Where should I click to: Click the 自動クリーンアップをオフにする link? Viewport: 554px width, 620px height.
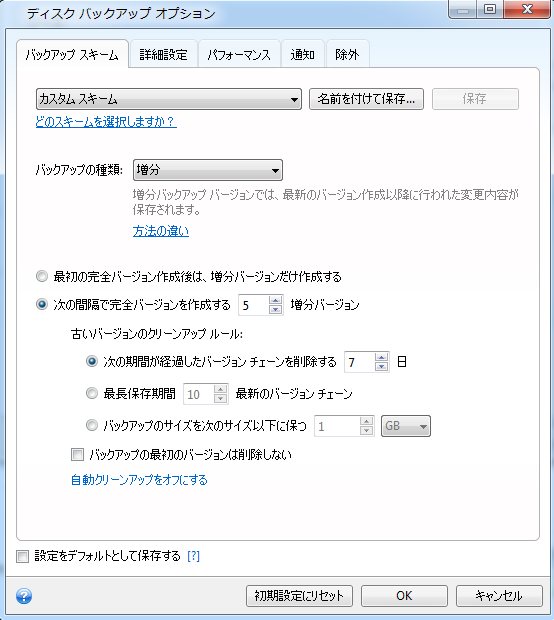point(139,480)
